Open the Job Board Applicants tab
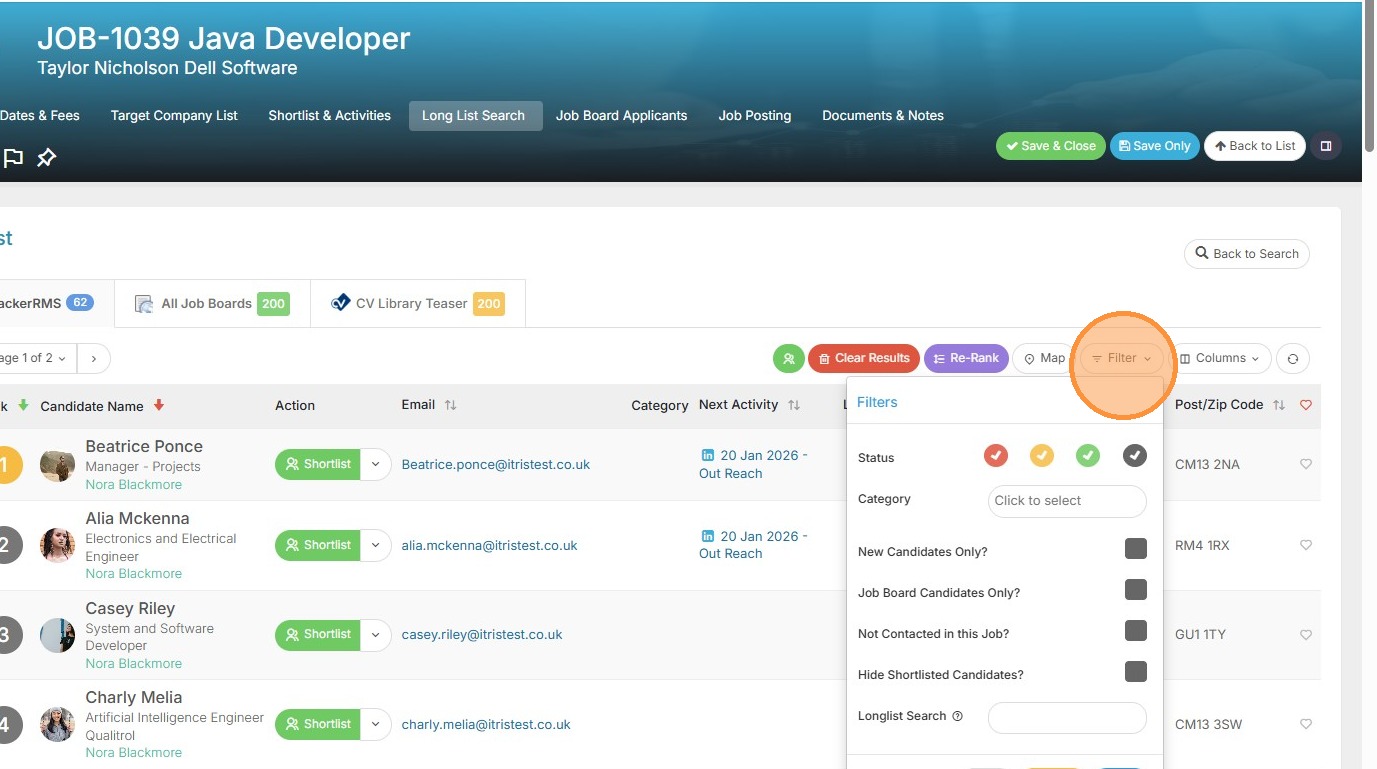Screen dimensions: 1377x769 [x=622, y=115]
